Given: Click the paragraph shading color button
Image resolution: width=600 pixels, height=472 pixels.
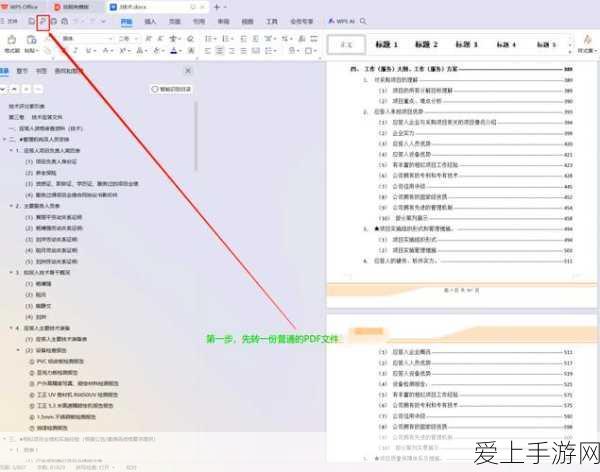Looking at the screenshot, I should coord(292,51).
